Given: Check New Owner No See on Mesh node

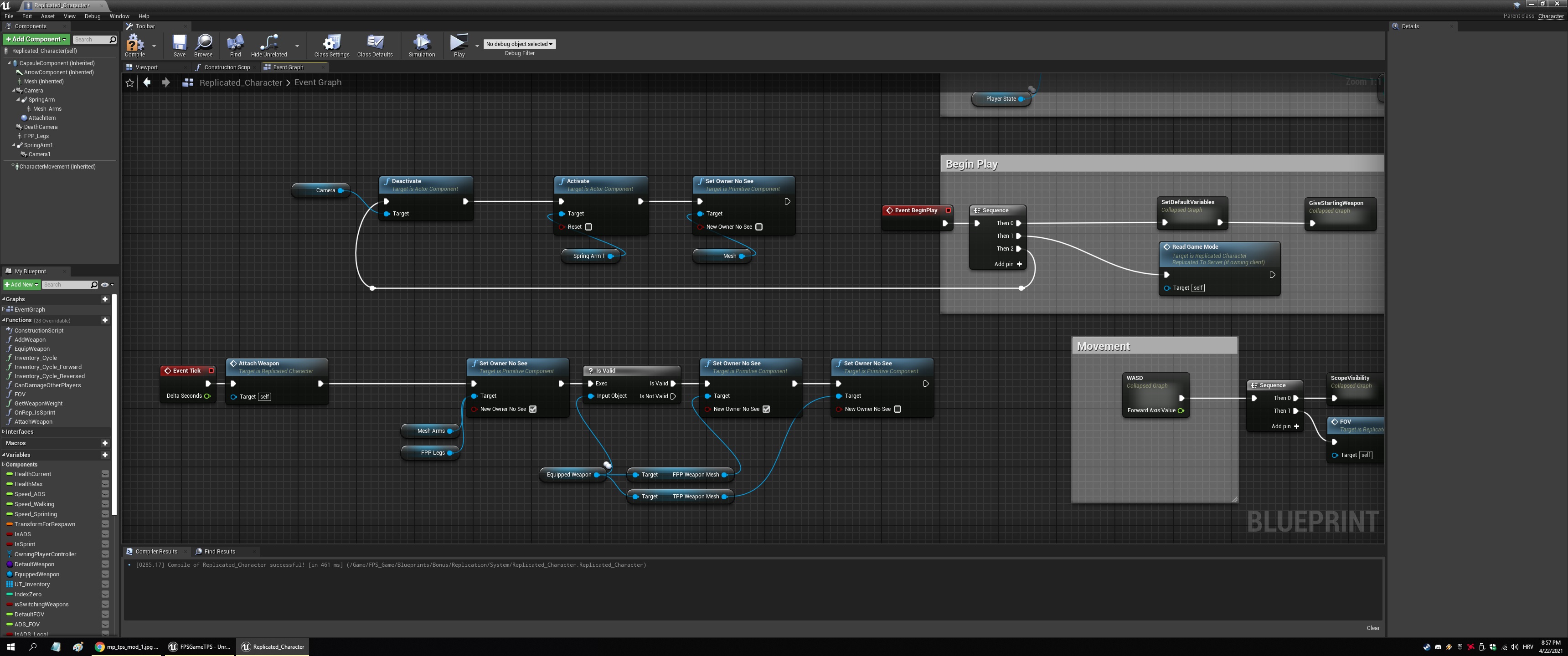Looking at the screenshot, I should [758, 227].
